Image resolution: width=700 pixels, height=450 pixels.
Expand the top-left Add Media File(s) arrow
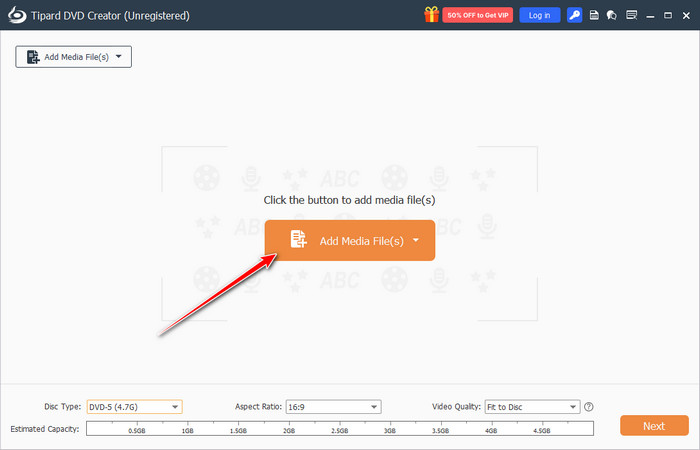[x=119, y=57]
